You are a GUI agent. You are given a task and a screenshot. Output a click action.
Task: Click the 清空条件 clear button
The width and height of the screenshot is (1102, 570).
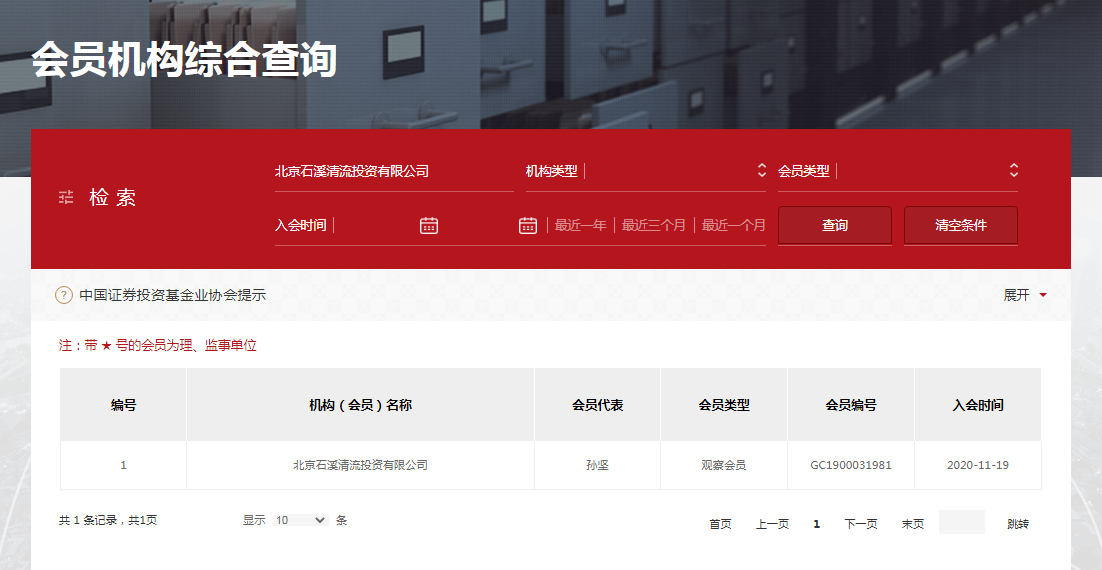click(x=961, y=226)
